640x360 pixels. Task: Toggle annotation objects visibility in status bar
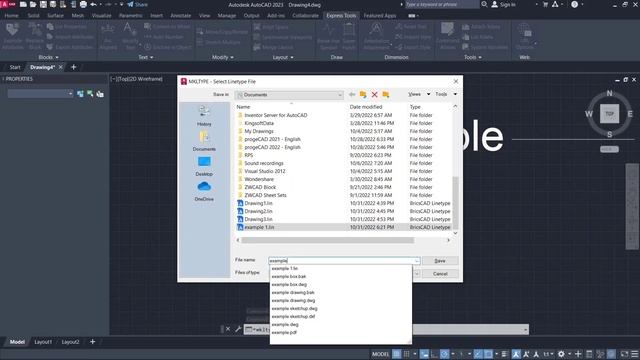pos(516,354)
